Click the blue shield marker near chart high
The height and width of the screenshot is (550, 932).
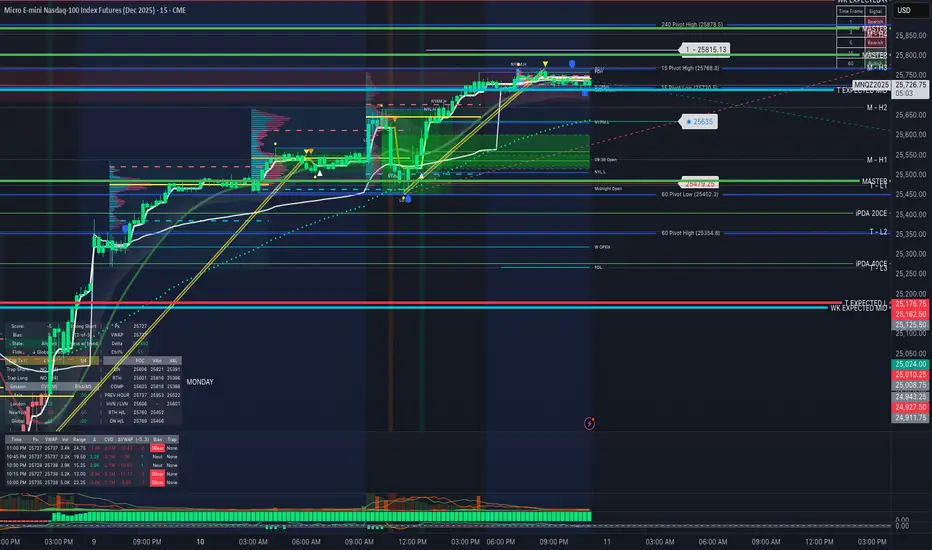tap(572, 64)
